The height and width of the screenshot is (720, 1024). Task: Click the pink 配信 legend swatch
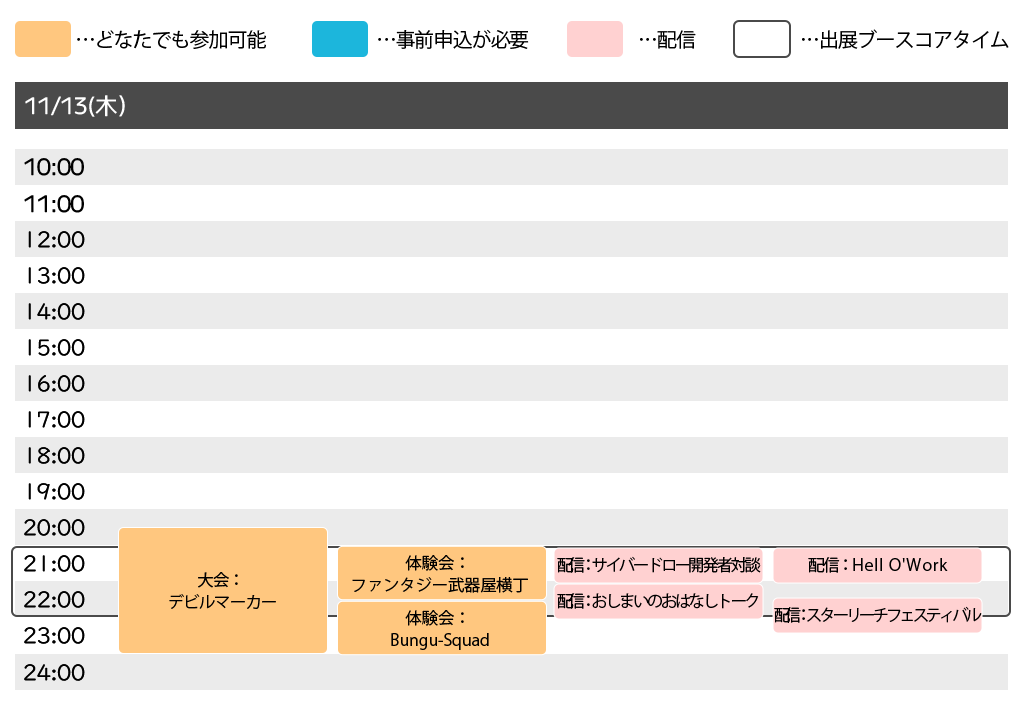594,40
